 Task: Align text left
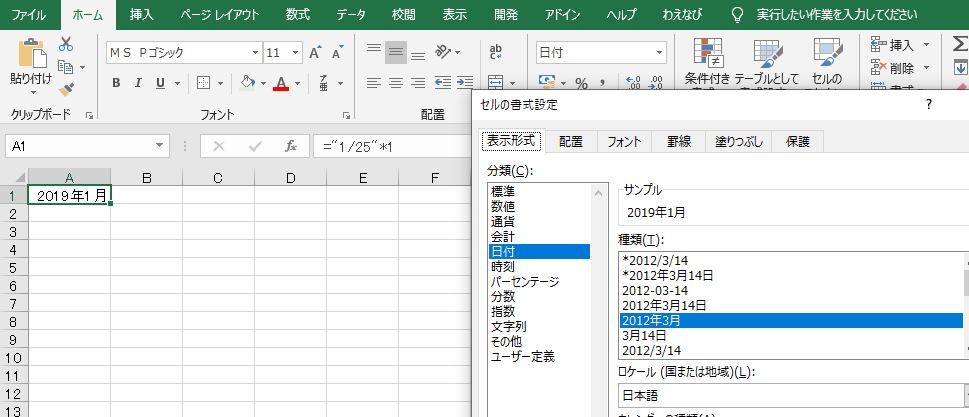[374, 83]
